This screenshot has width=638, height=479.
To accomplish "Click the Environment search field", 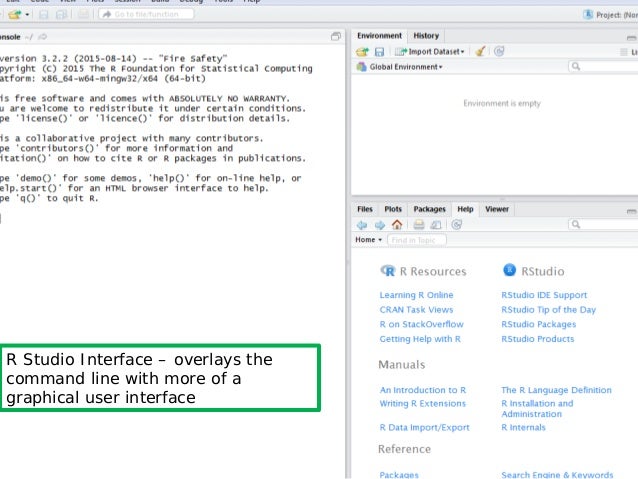I will click(603, 66).
